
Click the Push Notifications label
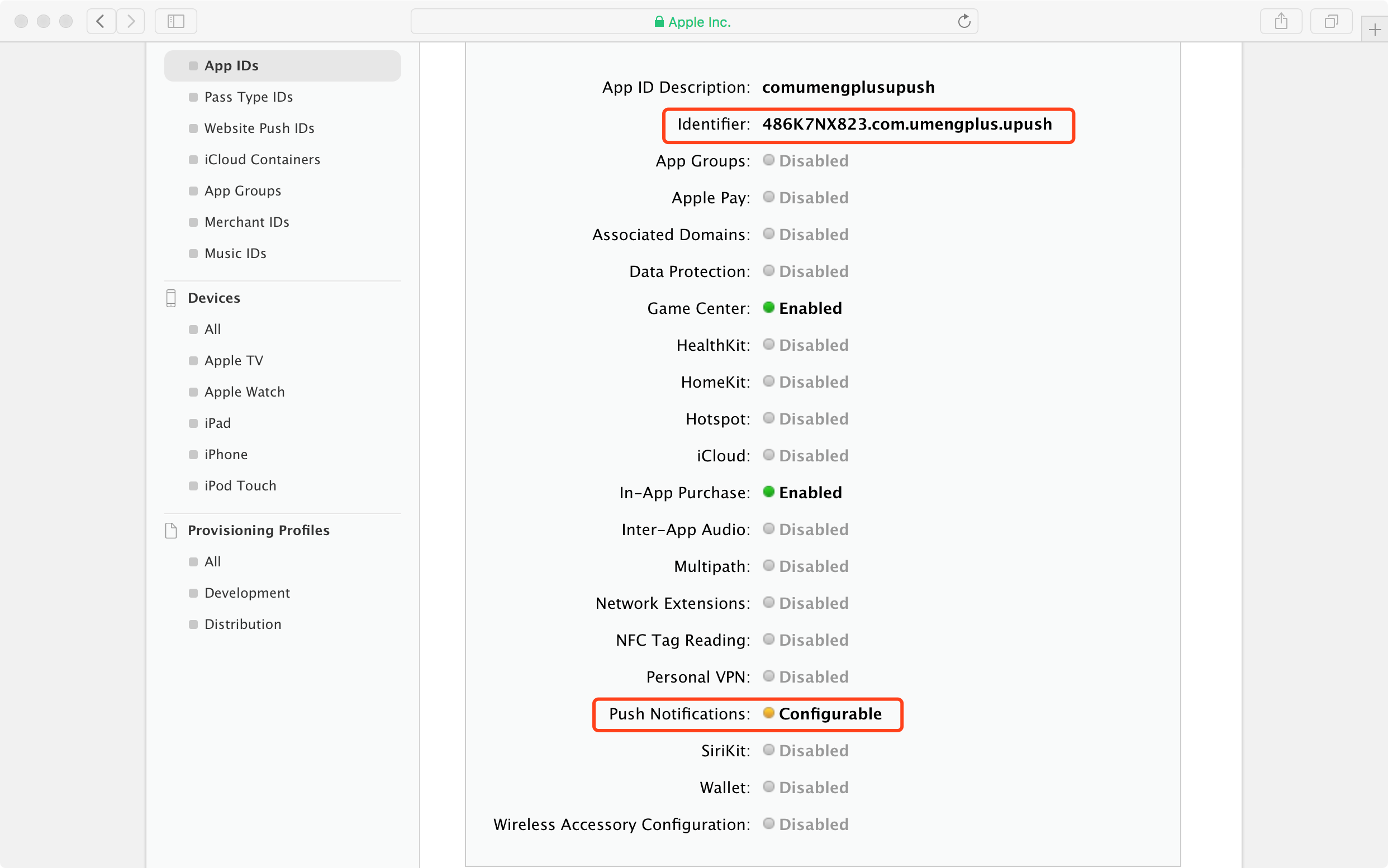679,714
